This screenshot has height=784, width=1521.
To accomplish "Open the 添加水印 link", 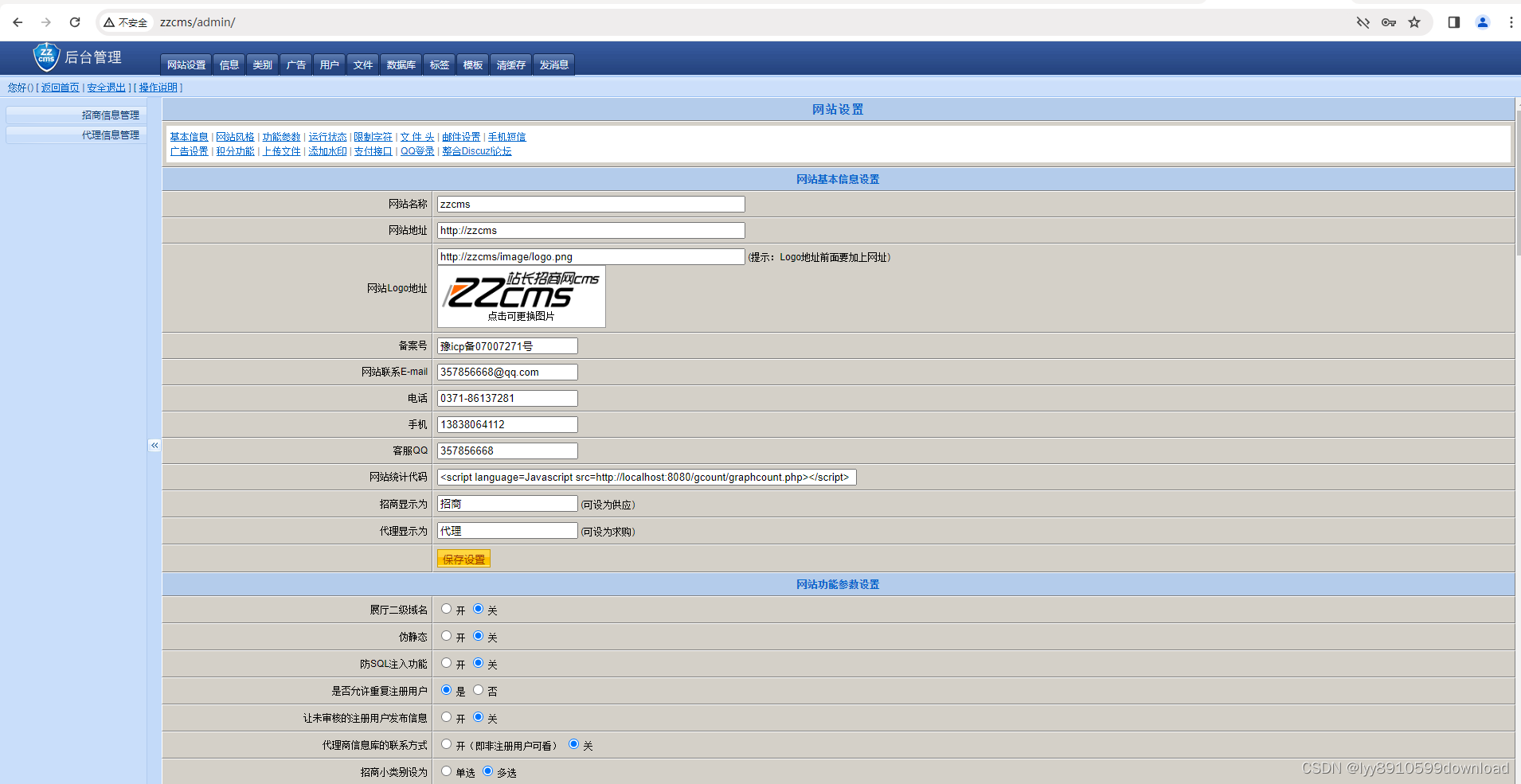I will [x=328, y=151].
